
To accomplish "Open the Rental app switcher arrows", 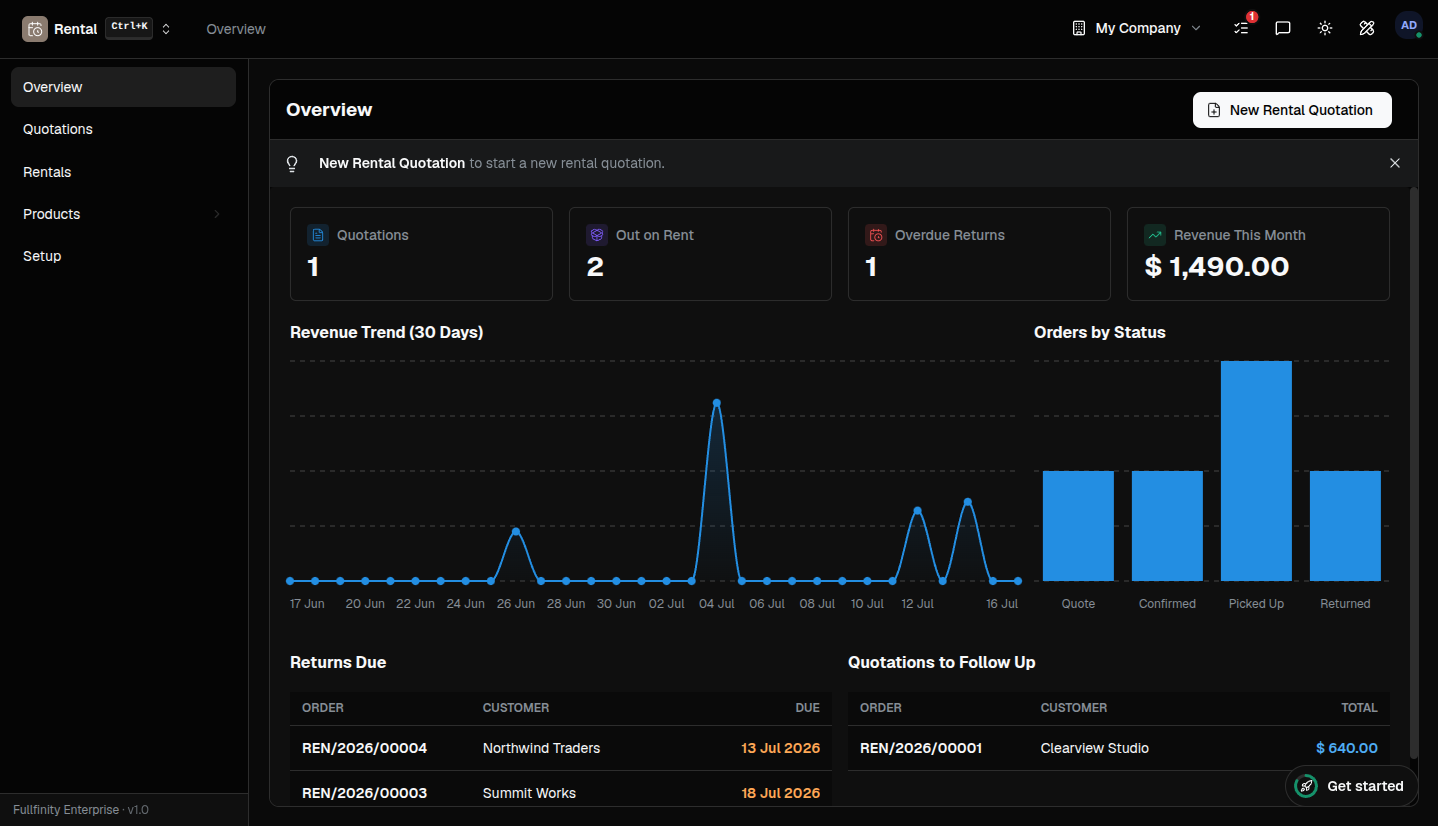I will (x=166, y=29).
